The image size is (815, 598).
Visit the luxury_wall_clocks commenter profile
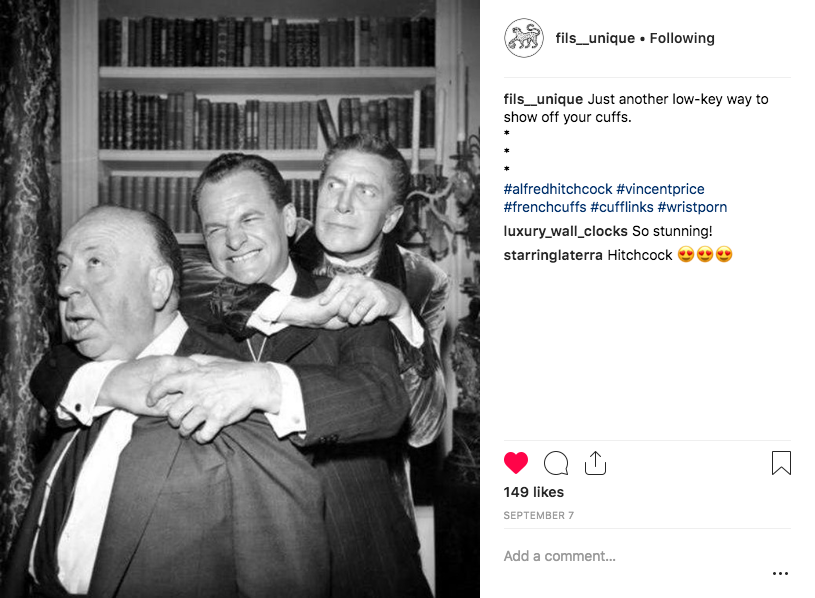click(x=566, y=231)
